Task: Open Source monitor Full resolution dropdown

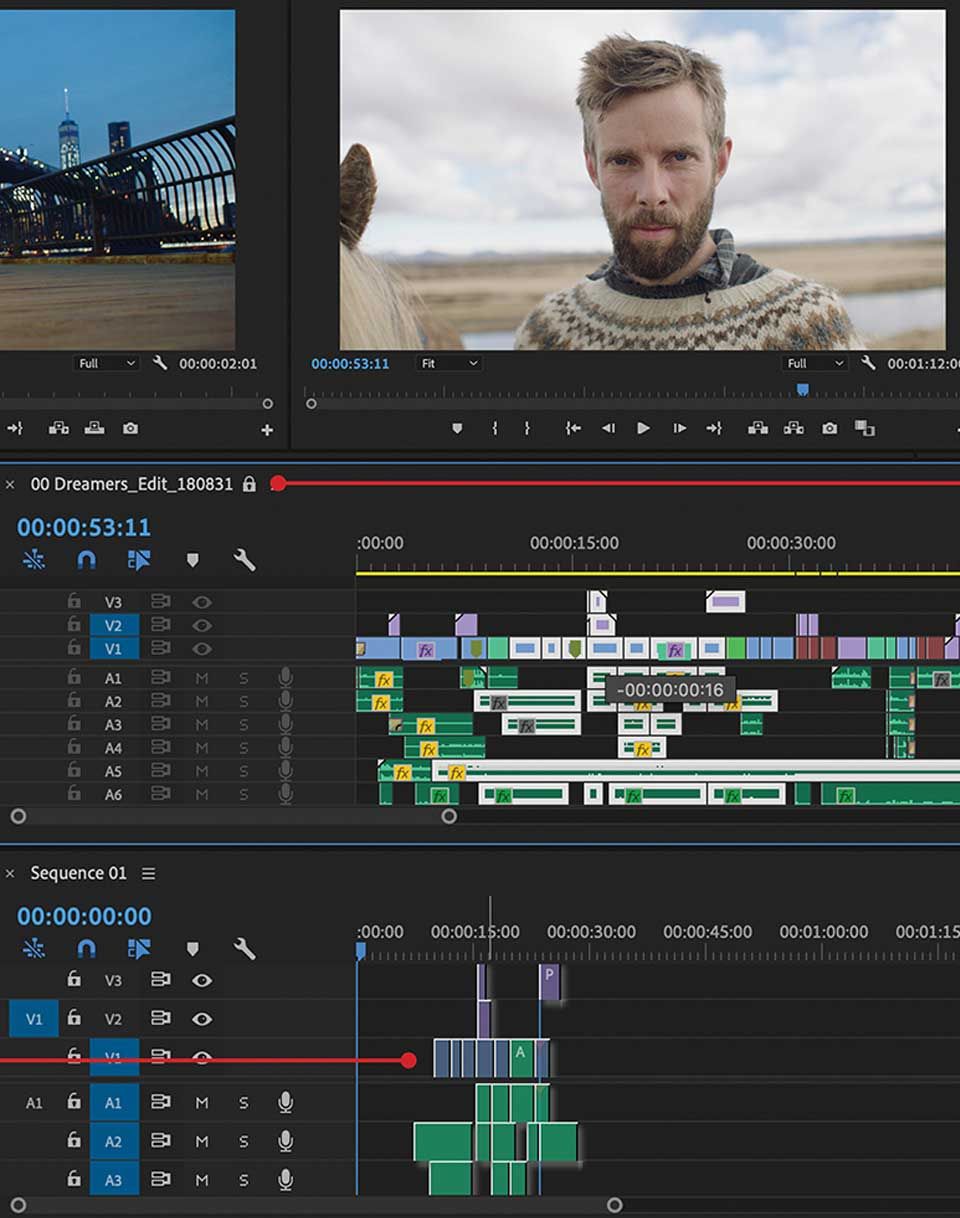Action: coord(107,364)
